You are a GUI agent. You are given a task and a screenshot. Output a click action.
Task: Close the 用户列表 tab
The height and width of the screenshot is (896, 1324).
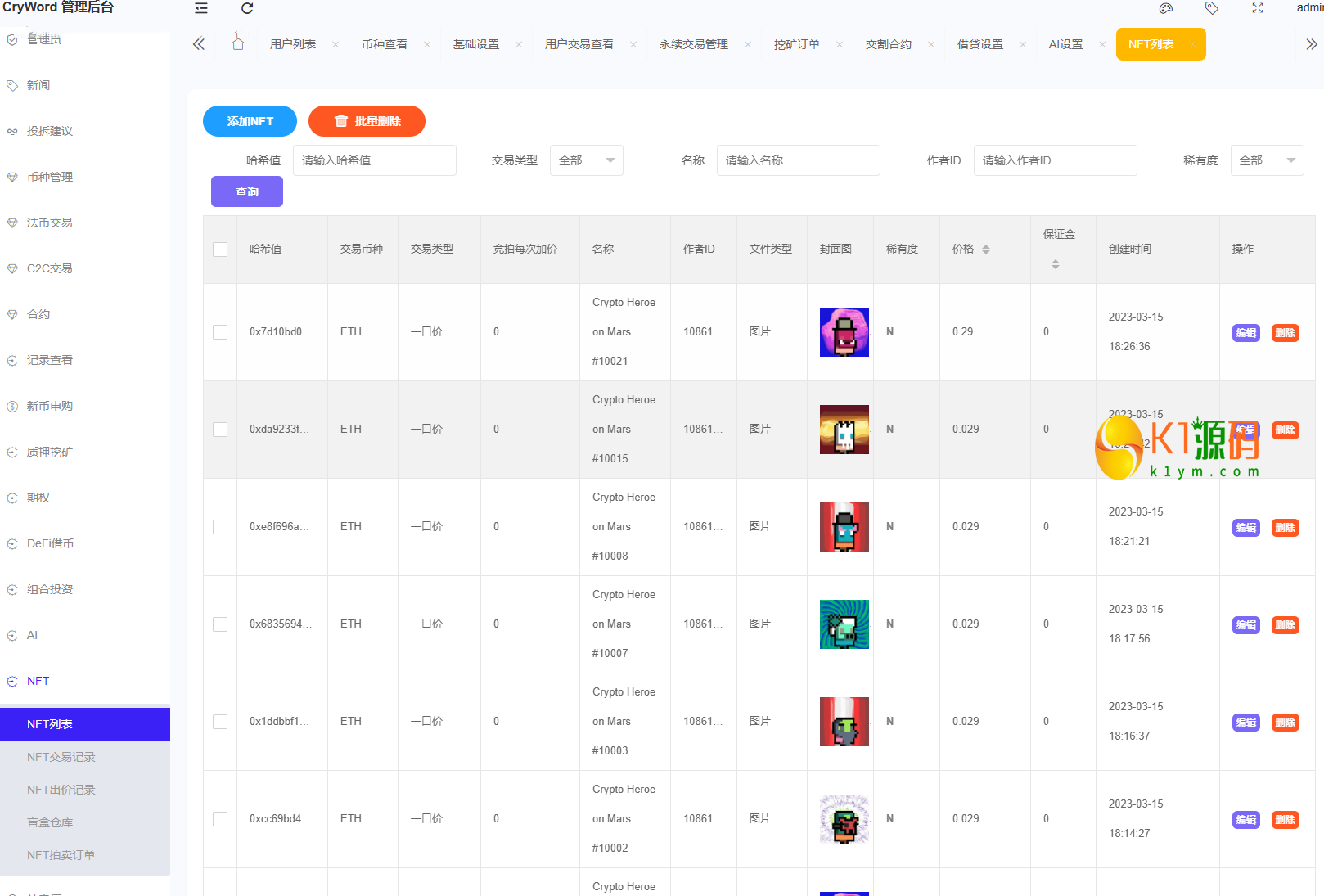(336, 45)
